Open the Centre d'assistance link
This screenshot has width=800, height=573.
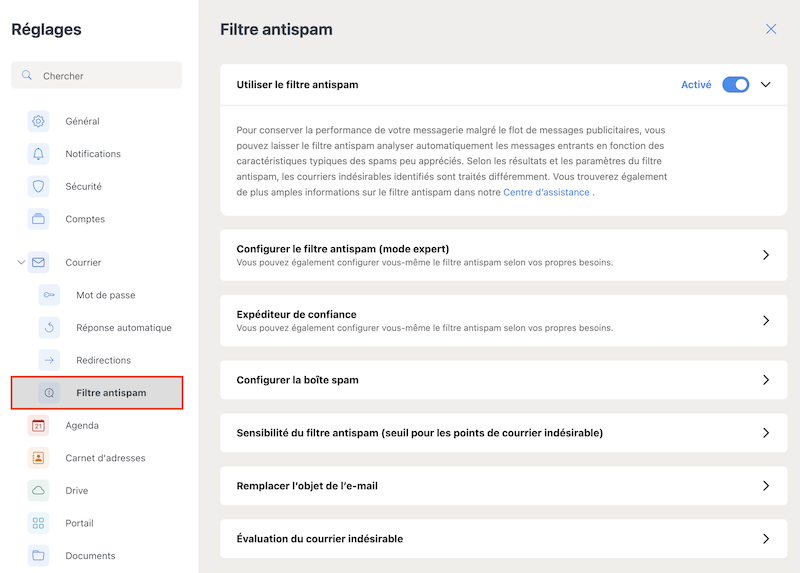[x=546, y=192]
